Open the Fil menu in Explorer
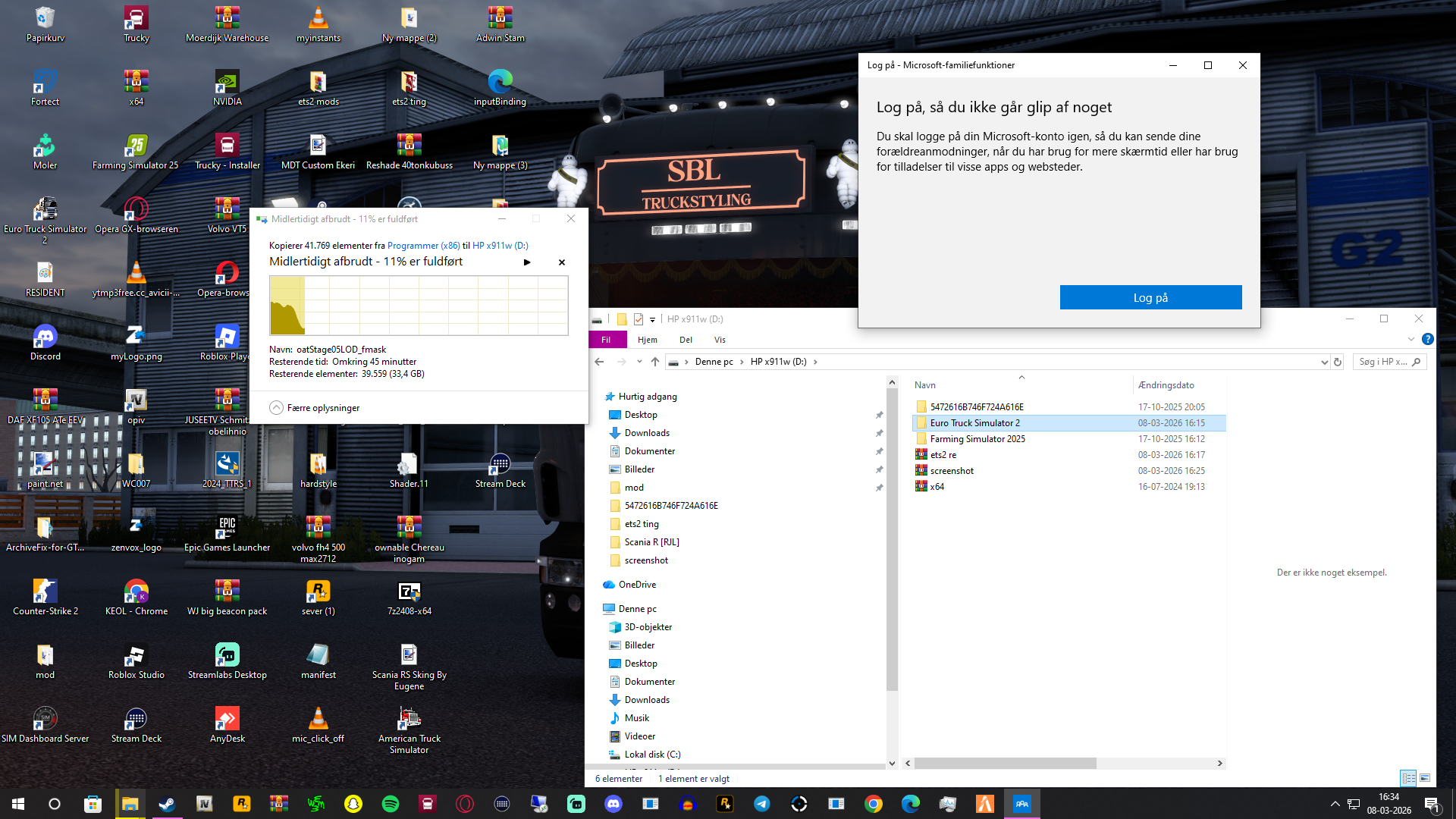The width and height of the screenshot is (1456, 819). coord(606,340)
